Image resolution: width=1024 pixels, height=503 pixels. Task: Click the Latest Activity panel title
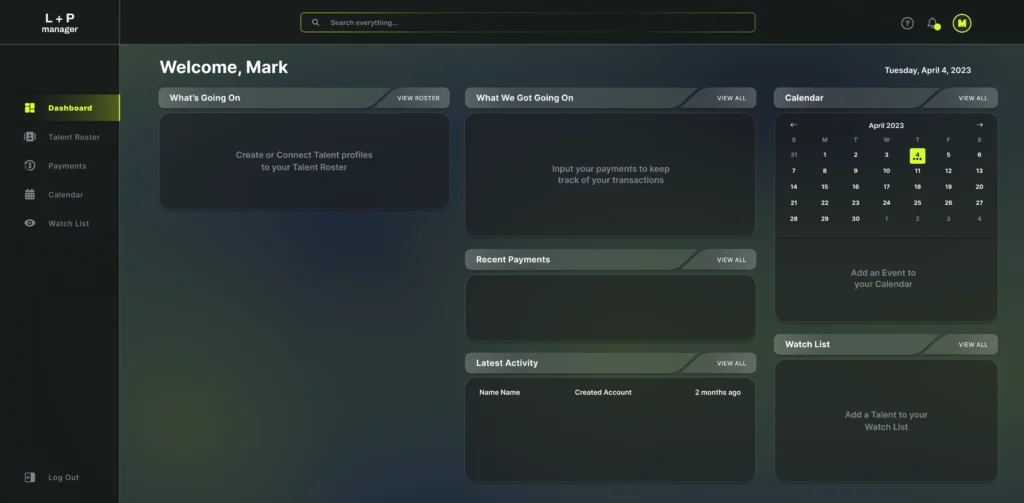coord(507,363)
